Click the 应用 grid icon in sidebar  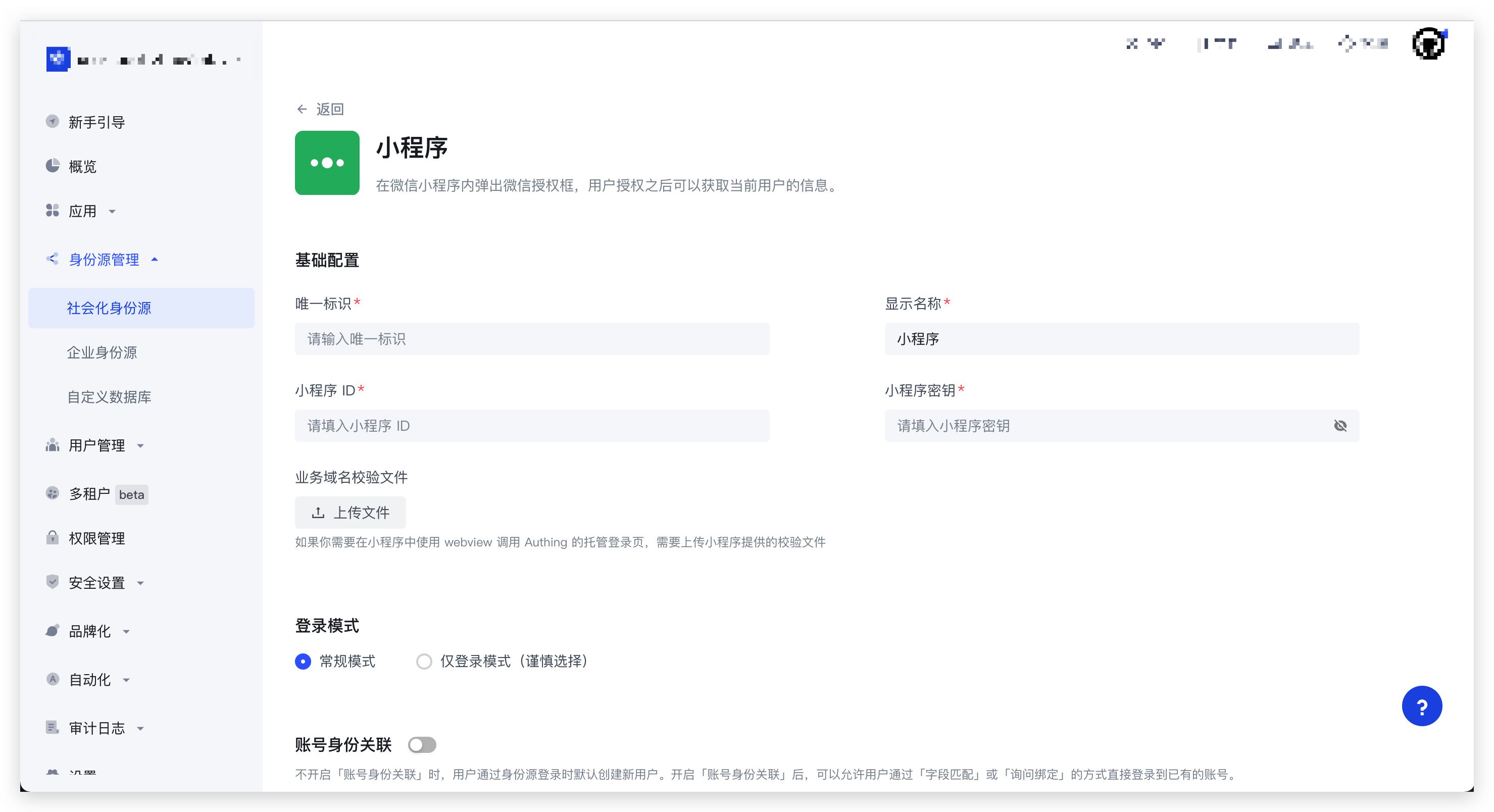coord(53,211)
